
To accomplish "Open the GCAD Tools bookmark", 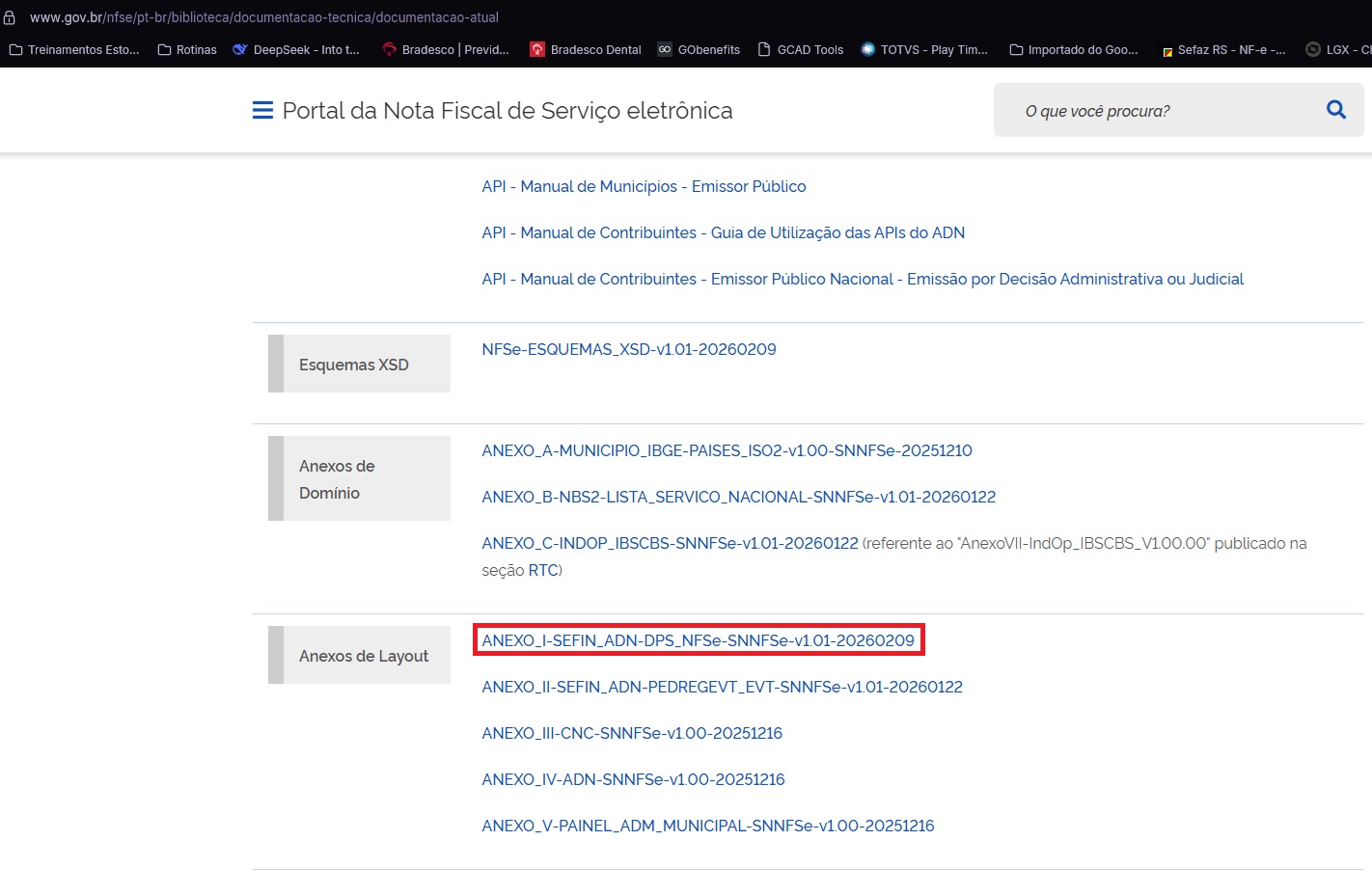I will pos(800,50).
